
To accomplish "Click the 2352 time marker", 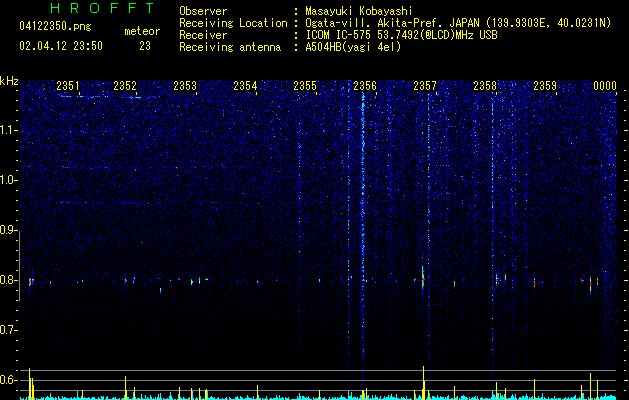I will [125, 85].
